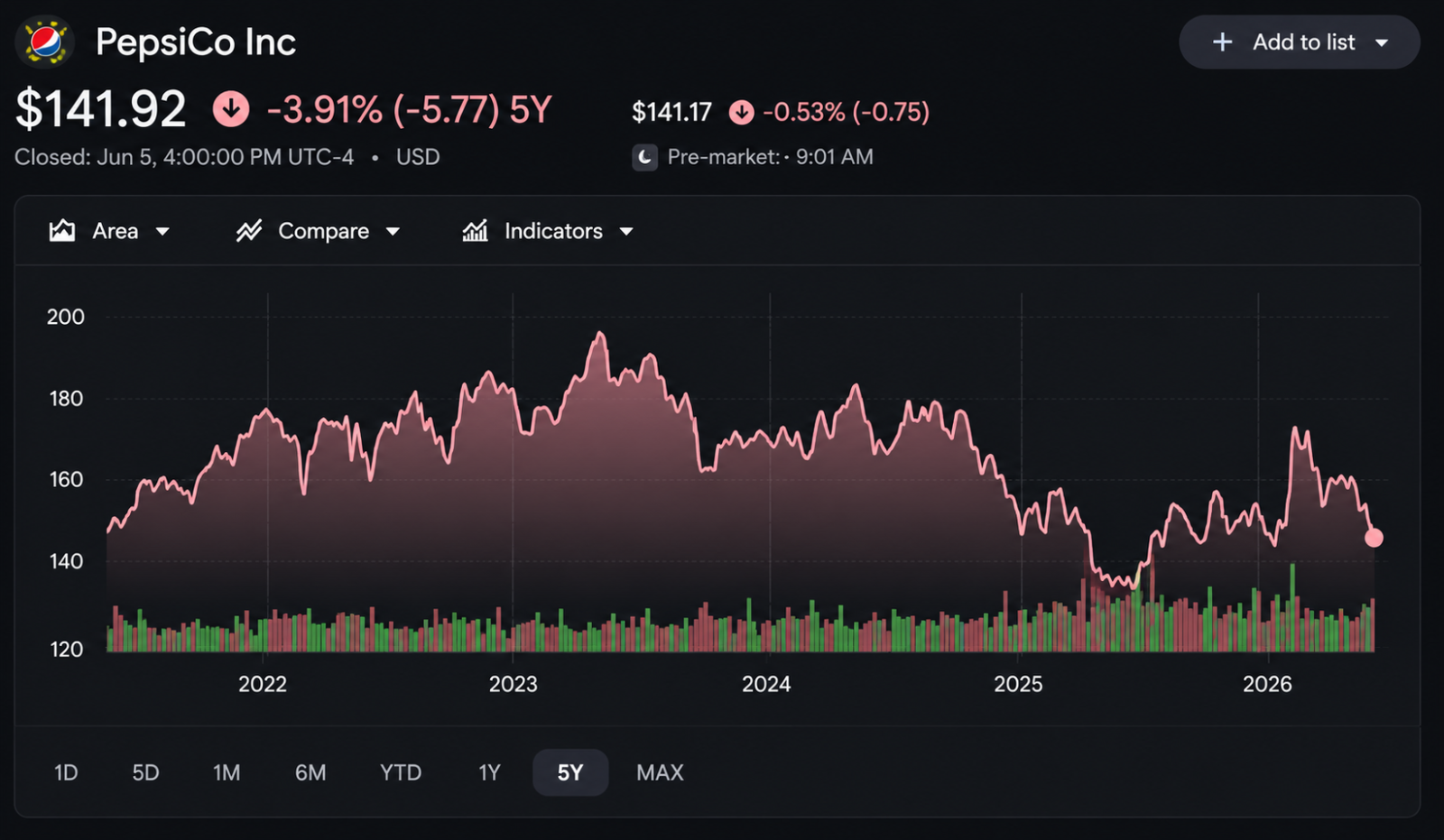Click the 2026 x-axis label

tap(1267, 684)
